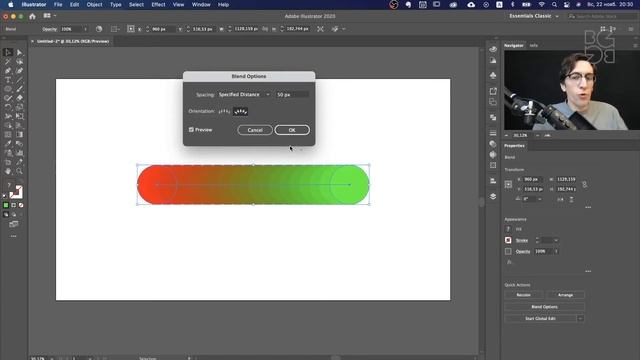Screen dimensions: 640x360
Task: Open the Stroke weight dropdown in Appearance
Action: (x=556, y=240)
